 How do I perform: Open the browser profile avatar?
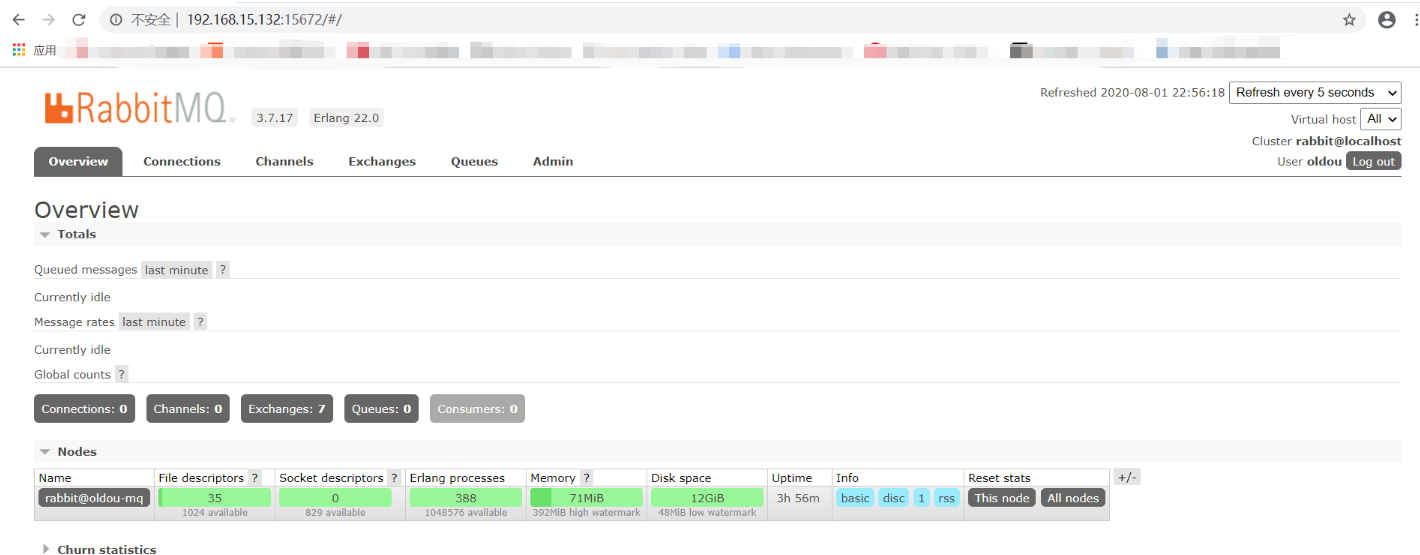[x=1386, y=20]
